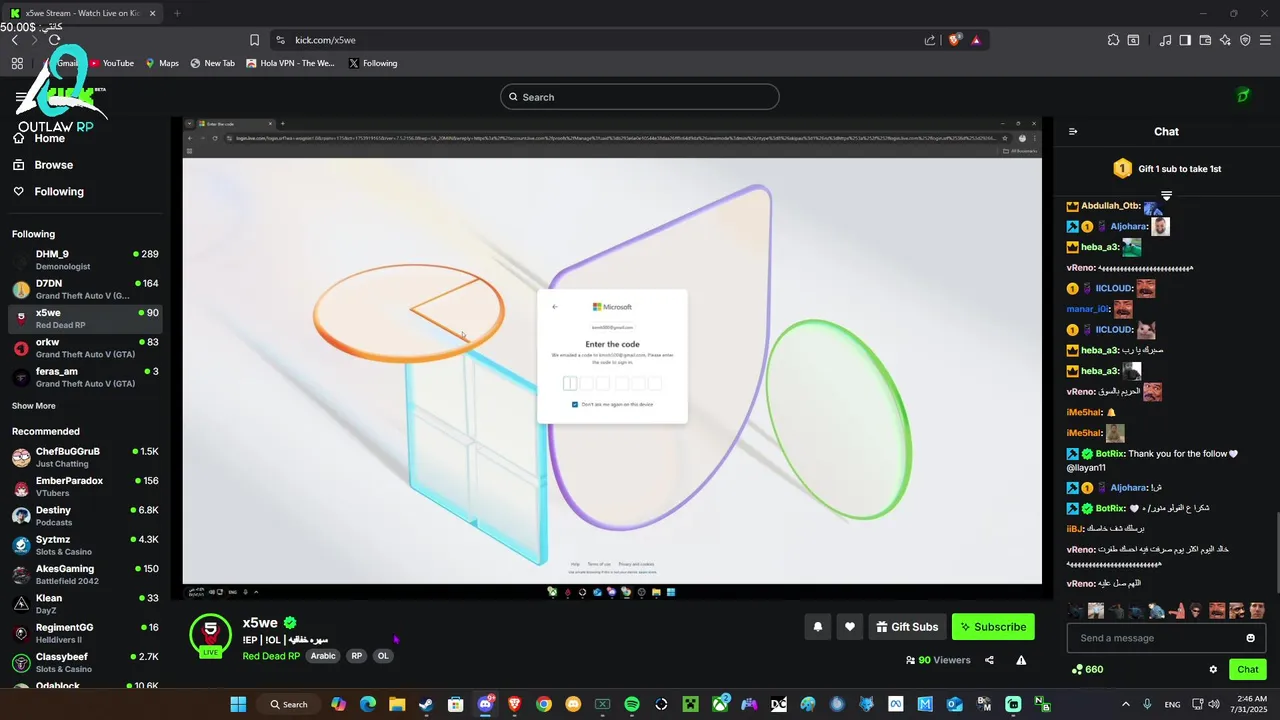Open the Brave Rewards triangle icon
Image resolution: width=1280 pixels, height=720 pixels.
(x=976, y=40)
